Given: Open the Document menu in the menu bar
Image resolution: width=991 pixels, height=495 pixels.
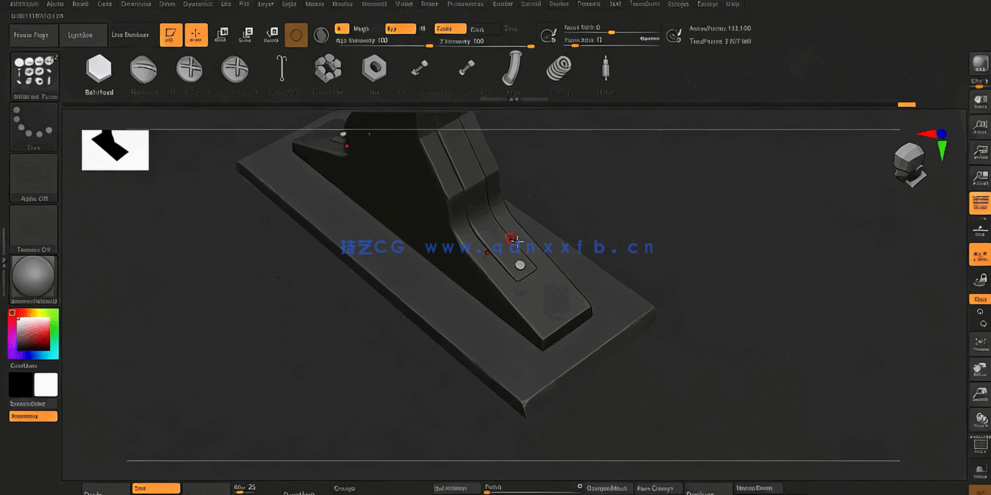Looking at the screenshot, I should 135,4.
